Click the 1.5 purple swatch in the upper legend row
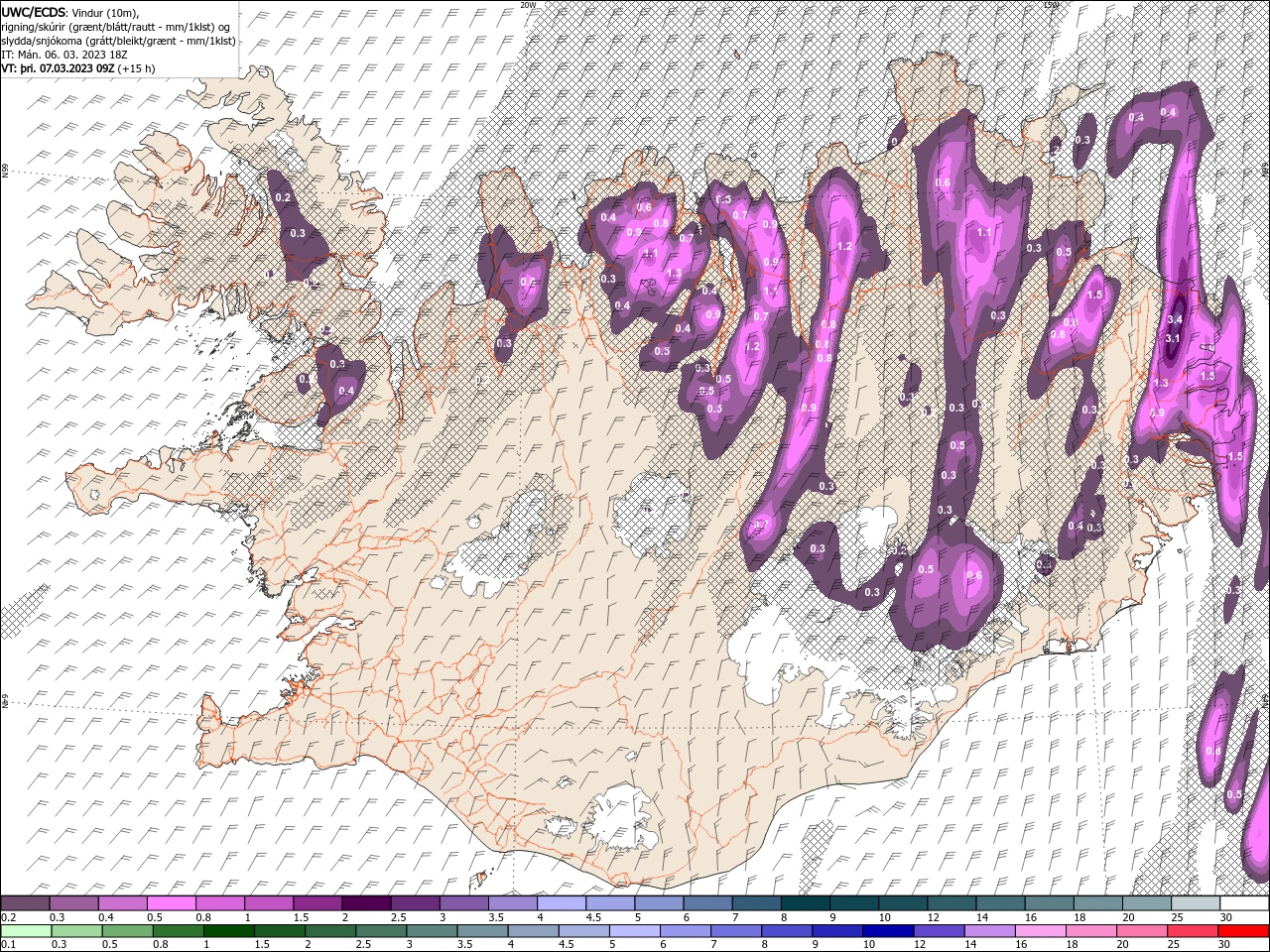This screenshot has height=952, width=1270. click(317, 903)
